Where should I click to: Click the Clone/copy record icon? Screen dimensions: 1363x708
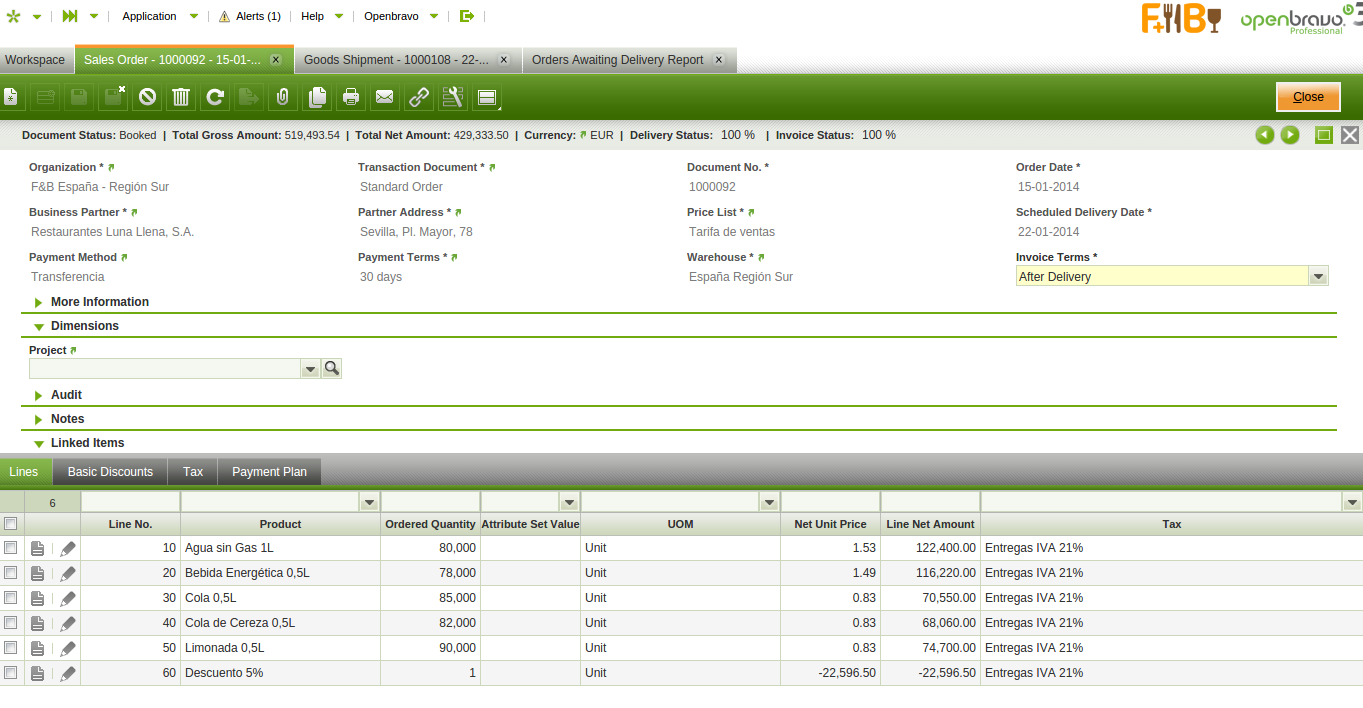tap(317, 97)
